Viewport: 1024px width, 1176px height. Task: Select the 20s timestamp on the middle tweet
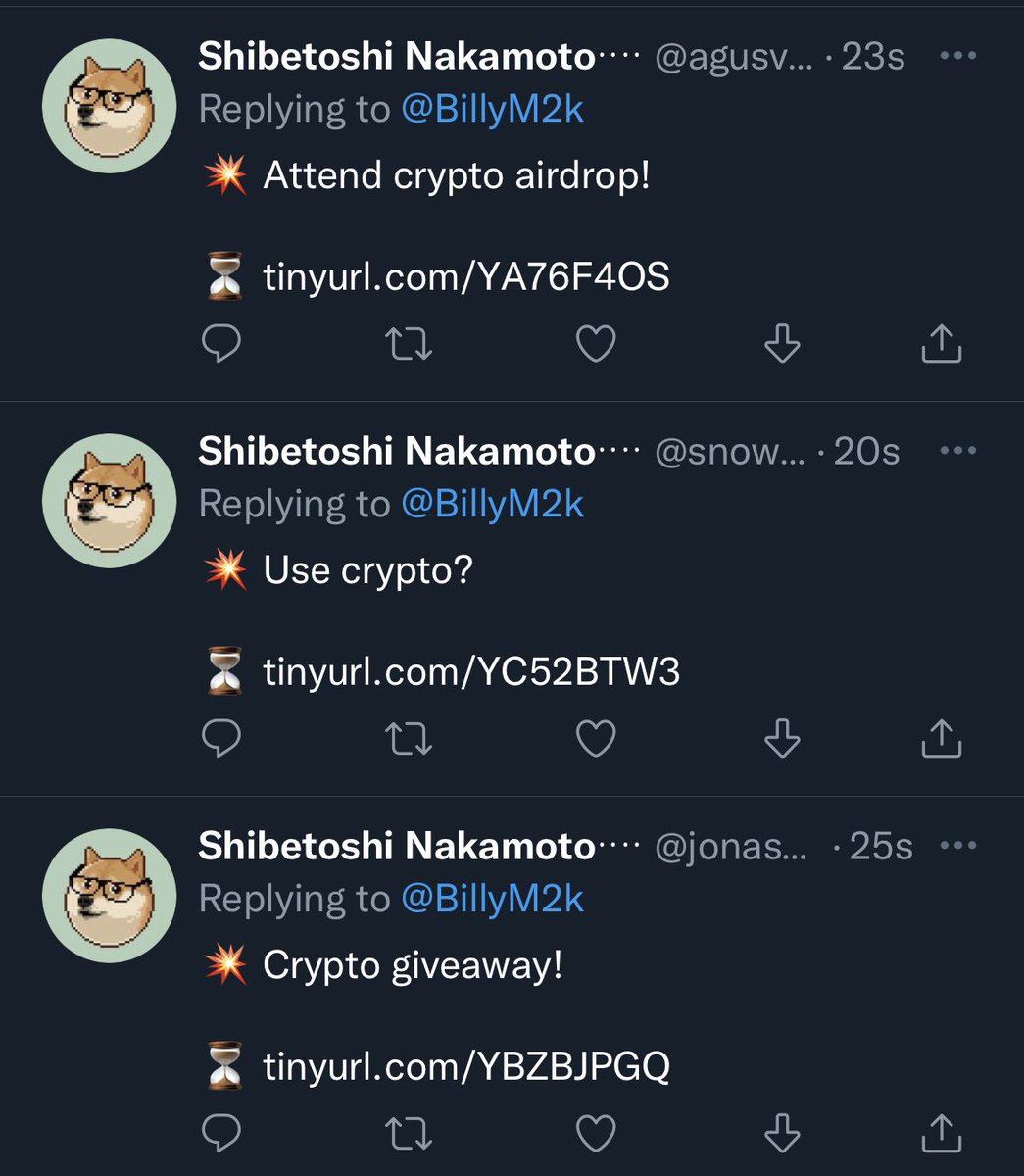pos(866,449)
